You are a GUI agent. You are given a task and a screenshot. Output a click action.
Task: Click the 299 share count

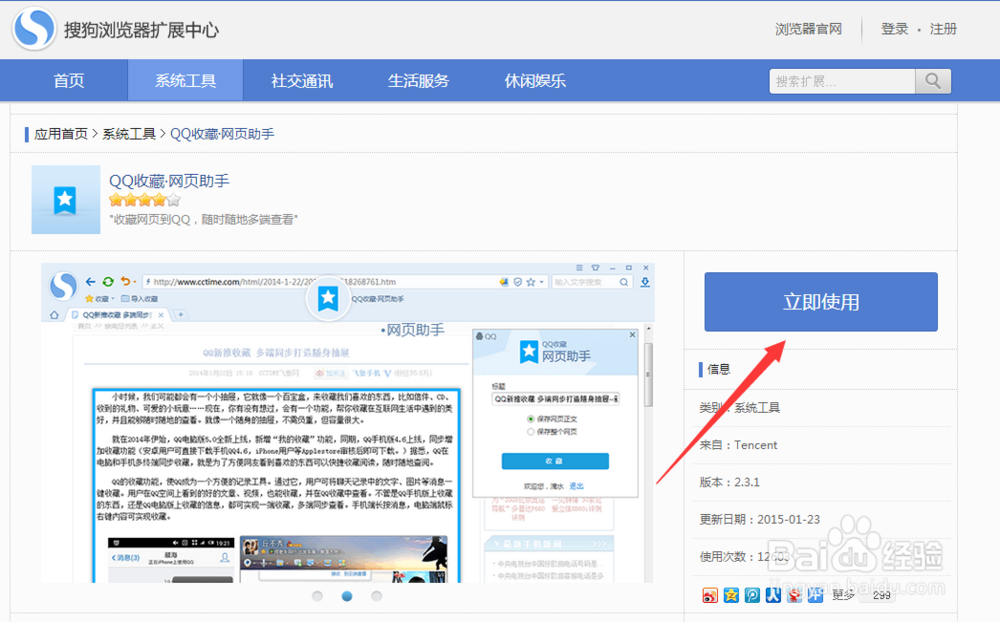point(882,595)
